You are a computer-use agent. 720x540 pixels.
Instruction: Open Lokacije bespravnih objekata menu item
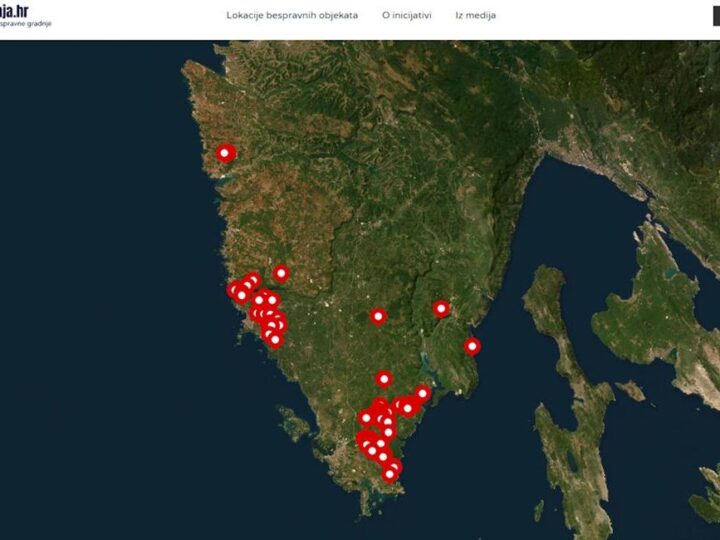(292, 15)
